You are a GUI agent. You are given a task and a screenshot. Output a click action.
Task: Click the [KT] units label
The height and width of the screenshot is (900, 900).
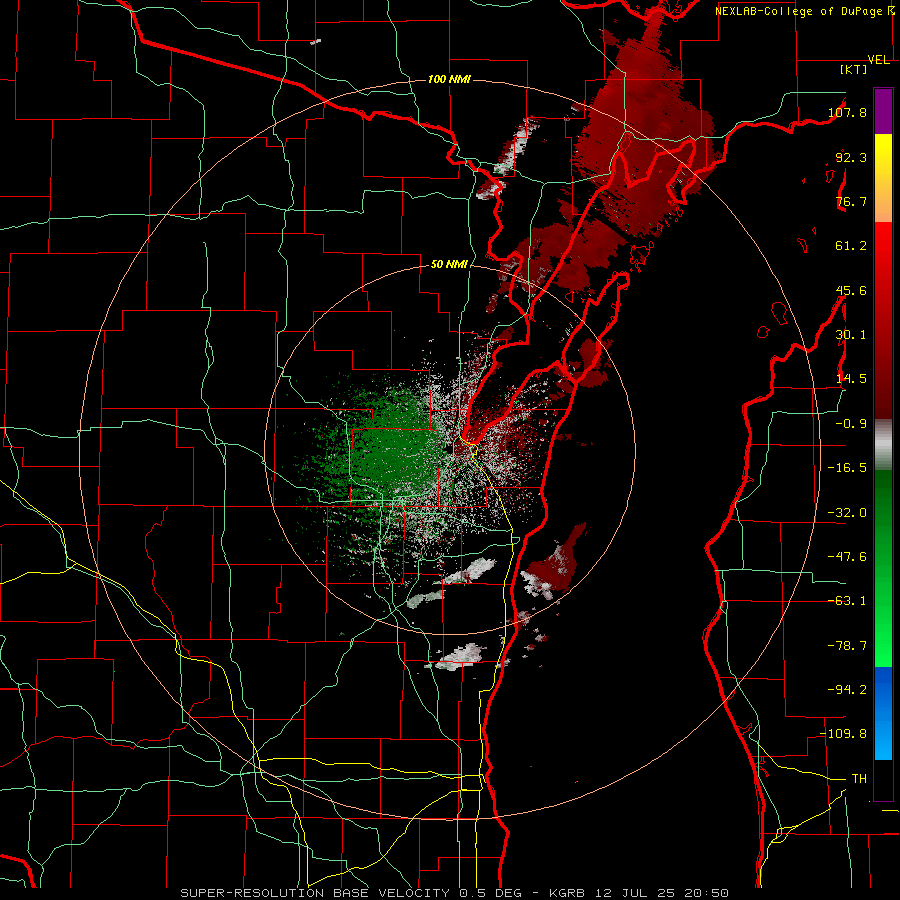[854, 69]
